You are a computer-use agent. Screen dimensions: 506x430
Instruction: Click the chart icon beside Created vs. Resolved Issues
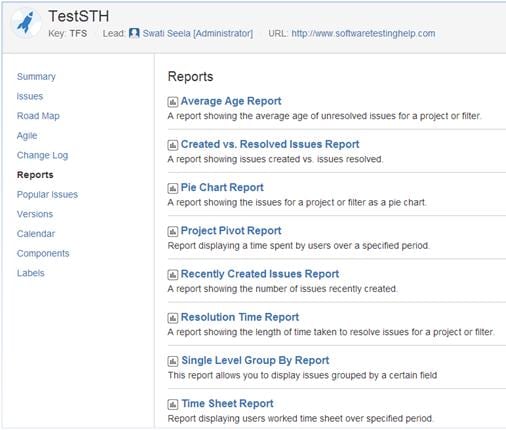172,145
